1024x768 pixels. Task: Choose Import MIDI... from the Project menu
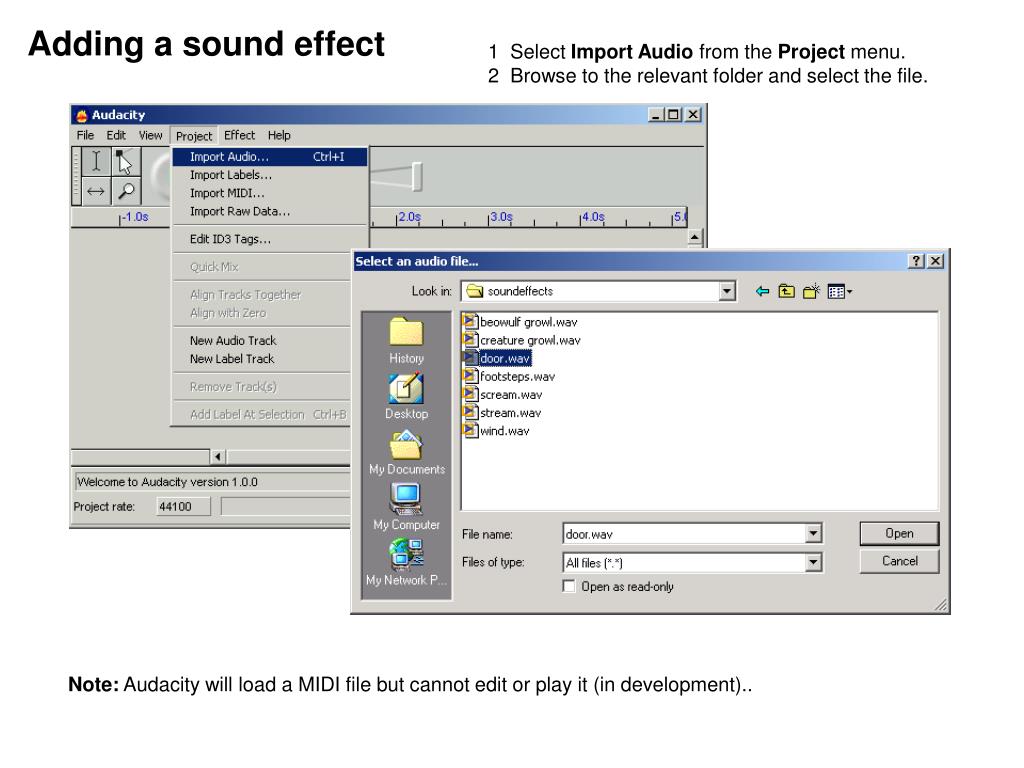(270, 193)
